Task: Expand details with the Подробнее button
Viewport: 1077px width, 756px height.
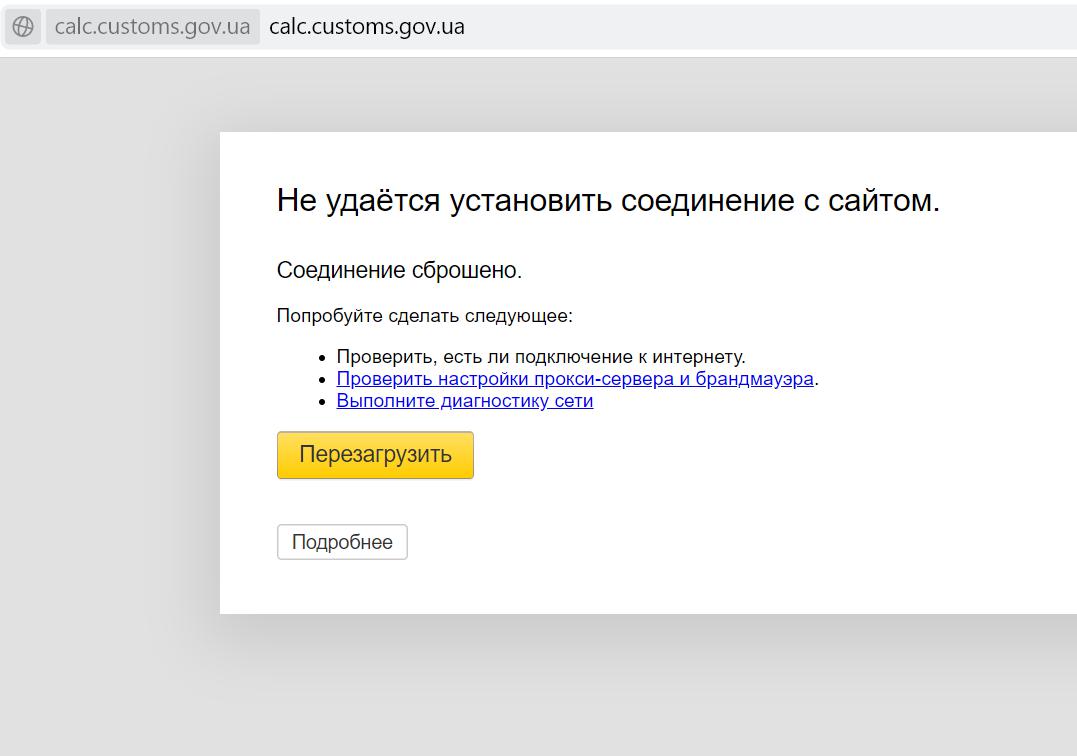Action: coord(342,541)
